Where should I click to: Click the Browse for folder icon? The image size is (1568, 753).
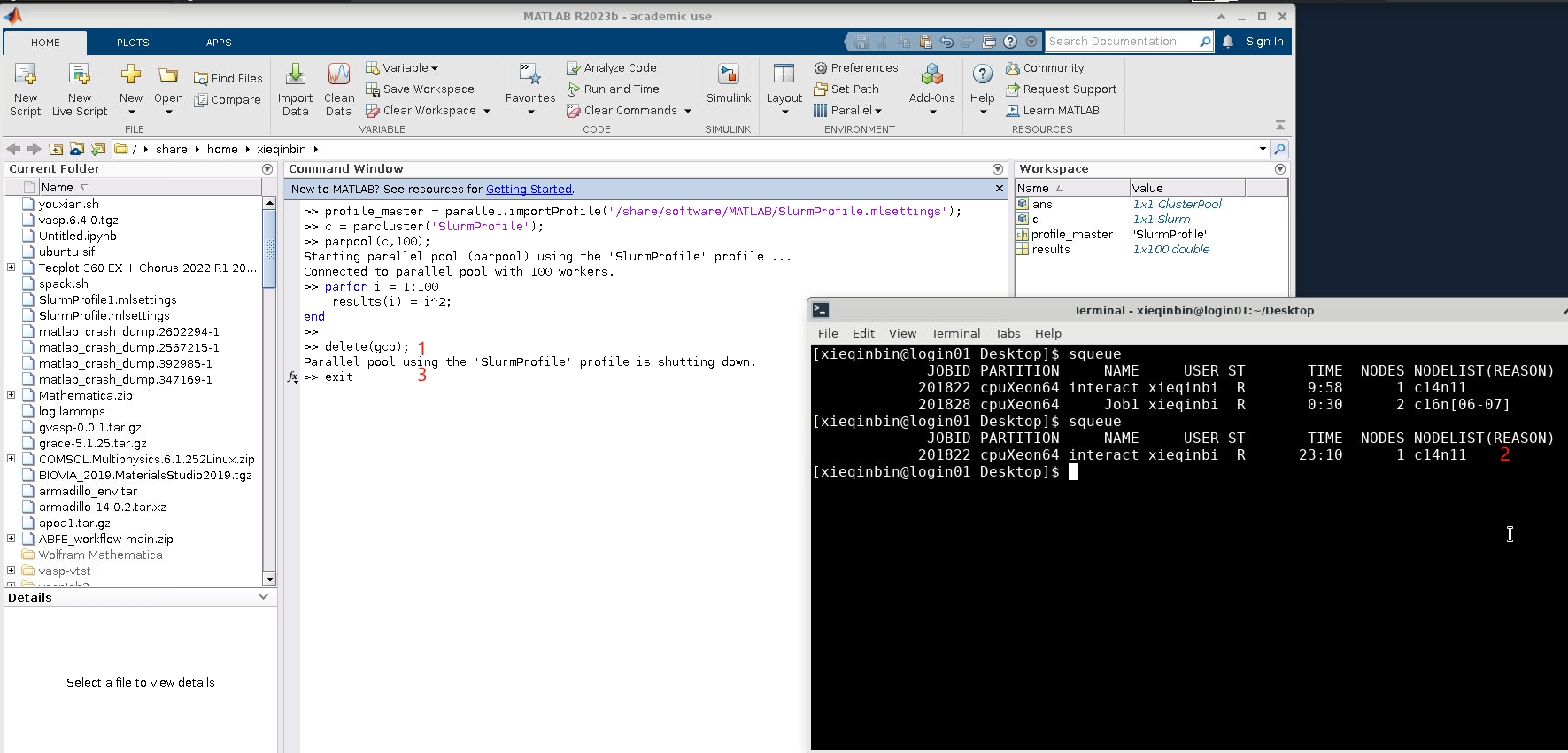(77, 149)
